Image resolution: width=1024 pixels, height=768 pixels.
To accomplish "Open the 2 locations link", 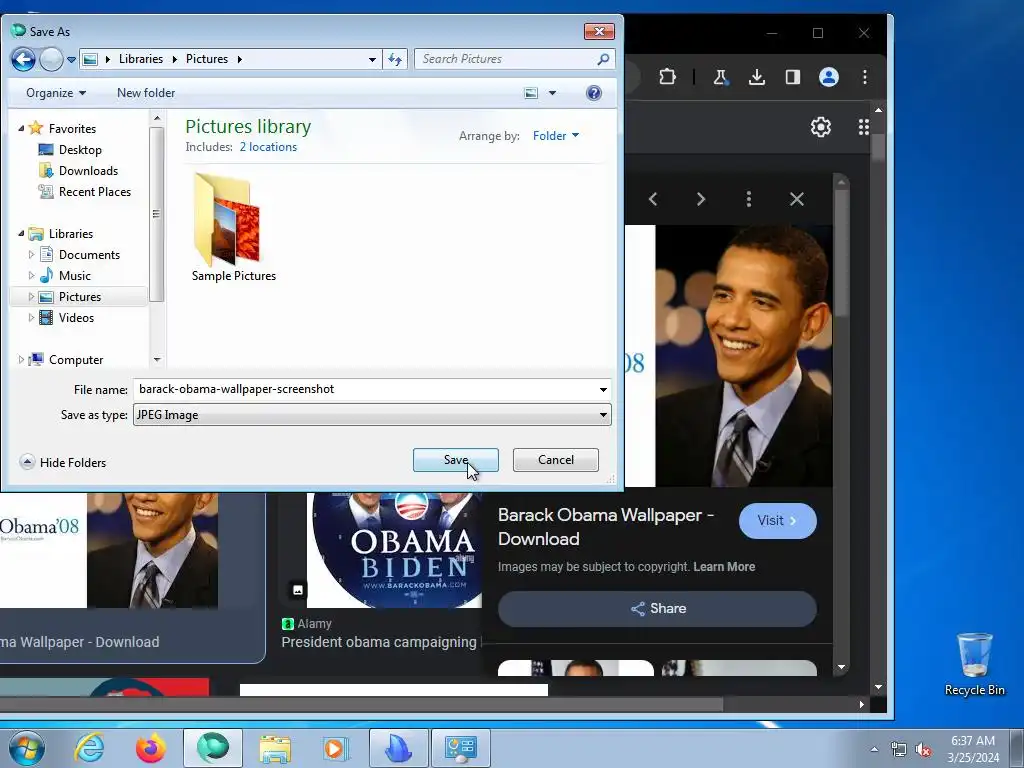I will click(x=268, y=147).
